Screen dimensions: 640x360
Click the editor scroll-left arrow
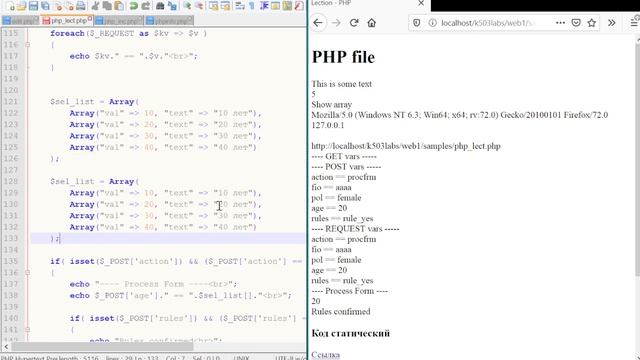click(6, 347)
